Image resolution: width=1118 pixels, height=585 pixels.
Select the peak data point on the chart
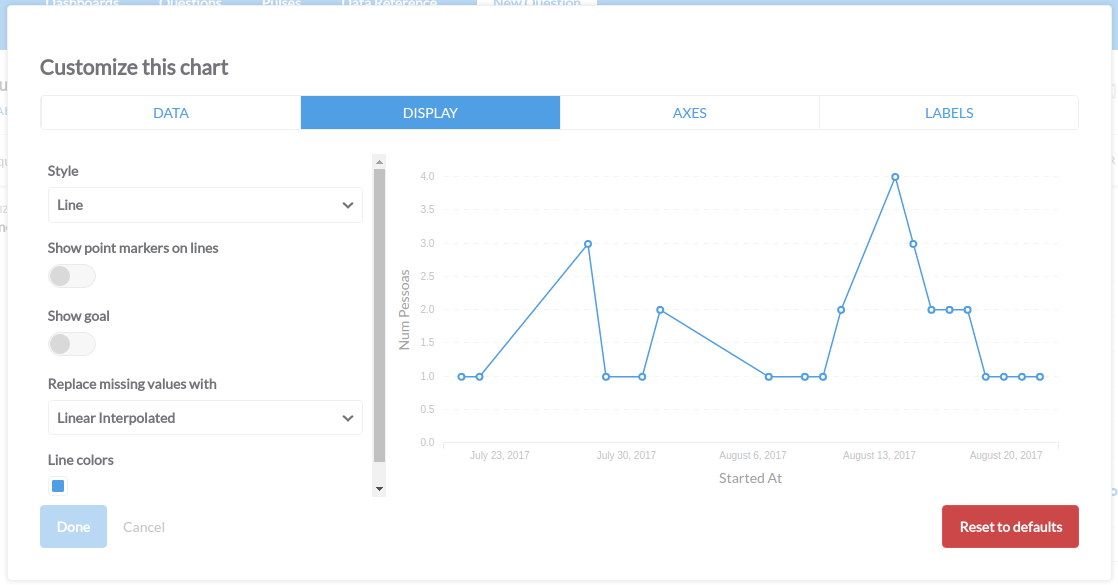point(895,176)
